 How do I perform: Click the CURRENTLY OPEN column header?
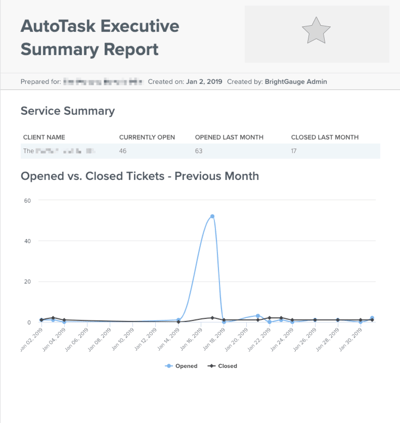147,137
